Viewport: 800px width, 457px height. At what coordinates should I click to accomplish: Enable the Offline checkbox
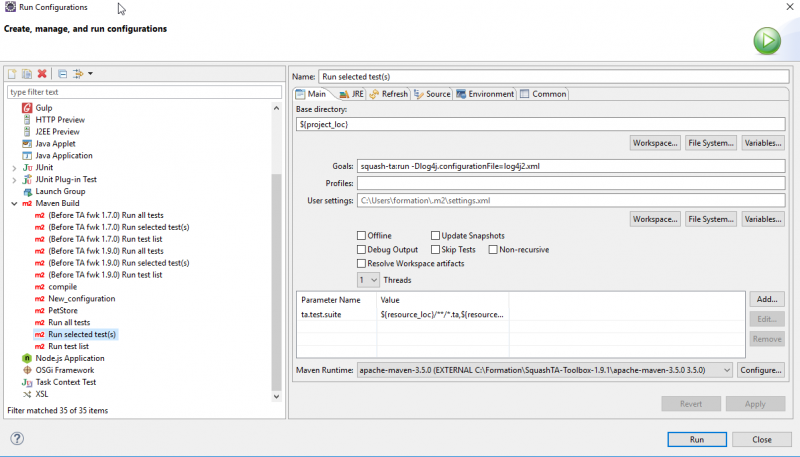[362, 235]
